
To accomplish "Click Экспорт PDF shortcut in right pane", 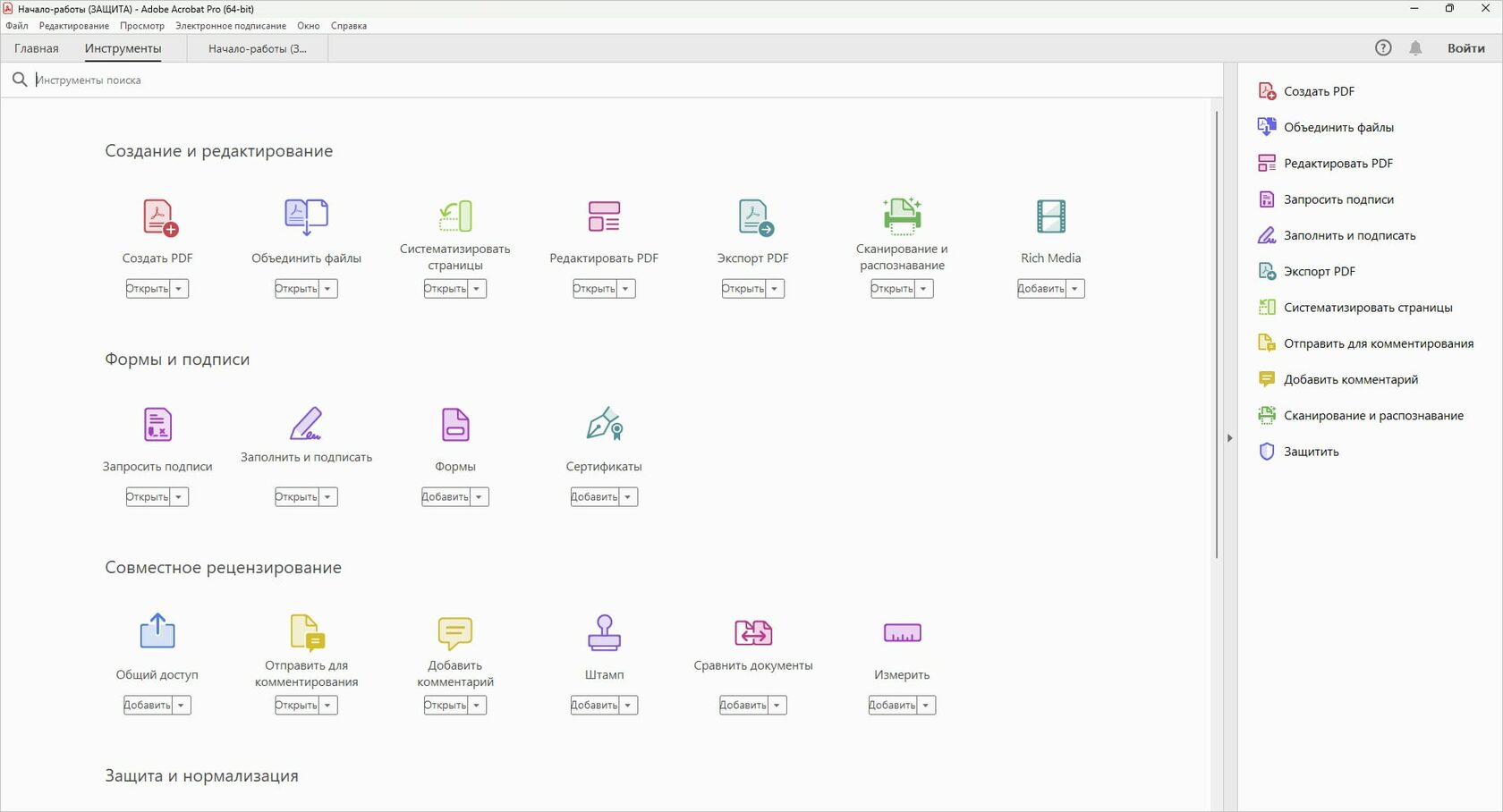I will [x=1307, y=272].
